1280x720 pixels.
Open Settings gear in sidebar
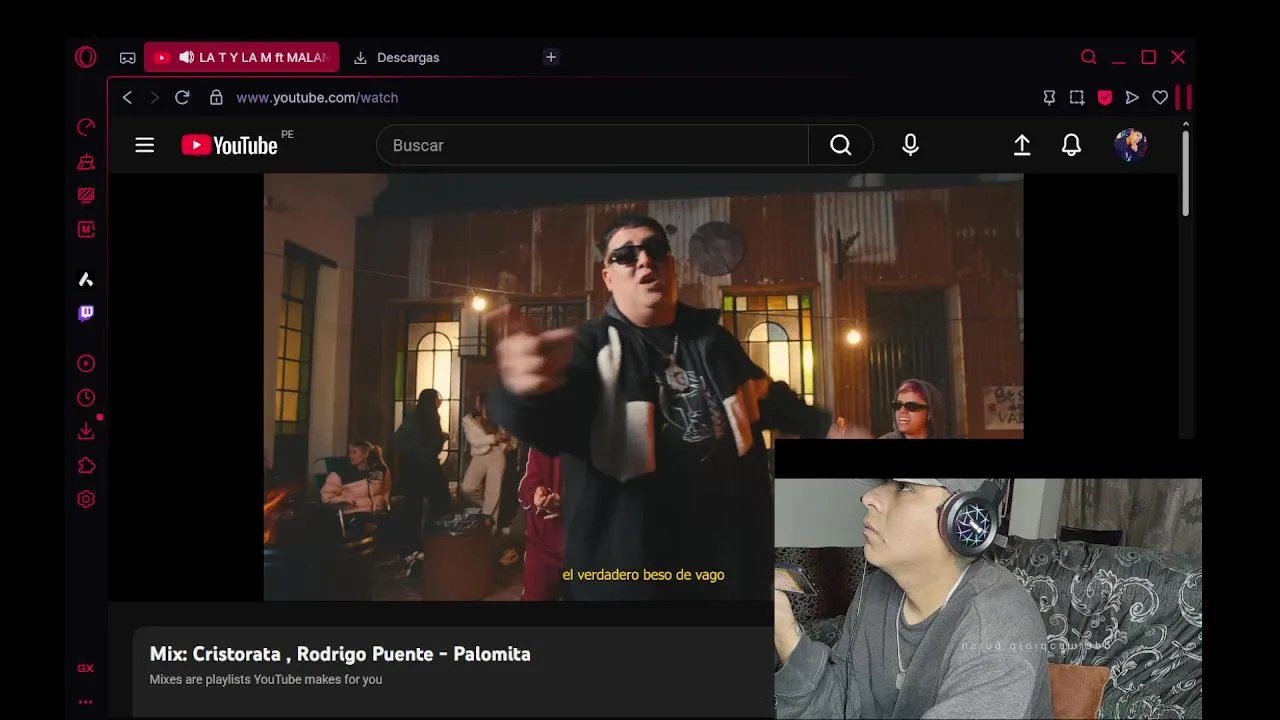86,499
